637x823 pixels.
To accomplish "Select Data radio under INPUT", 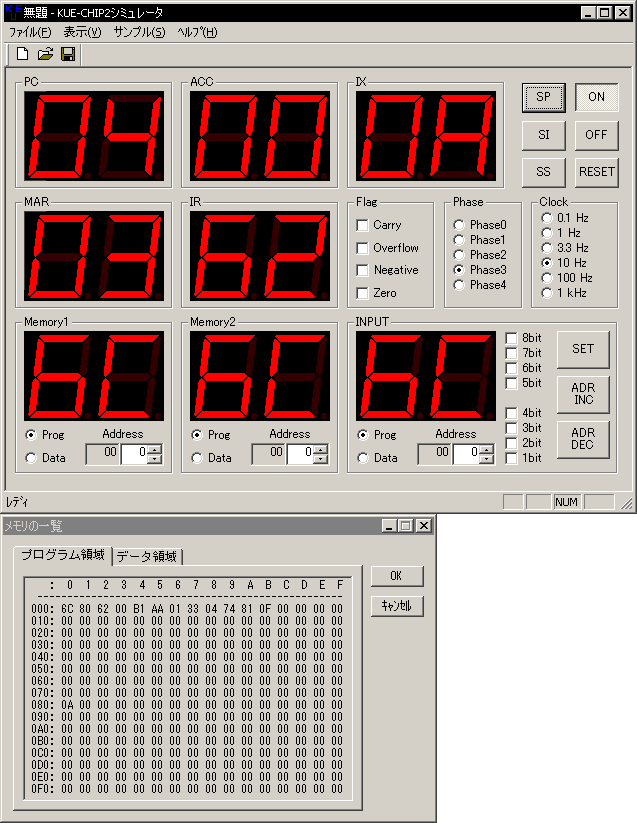I will click(x=363, y=458).
